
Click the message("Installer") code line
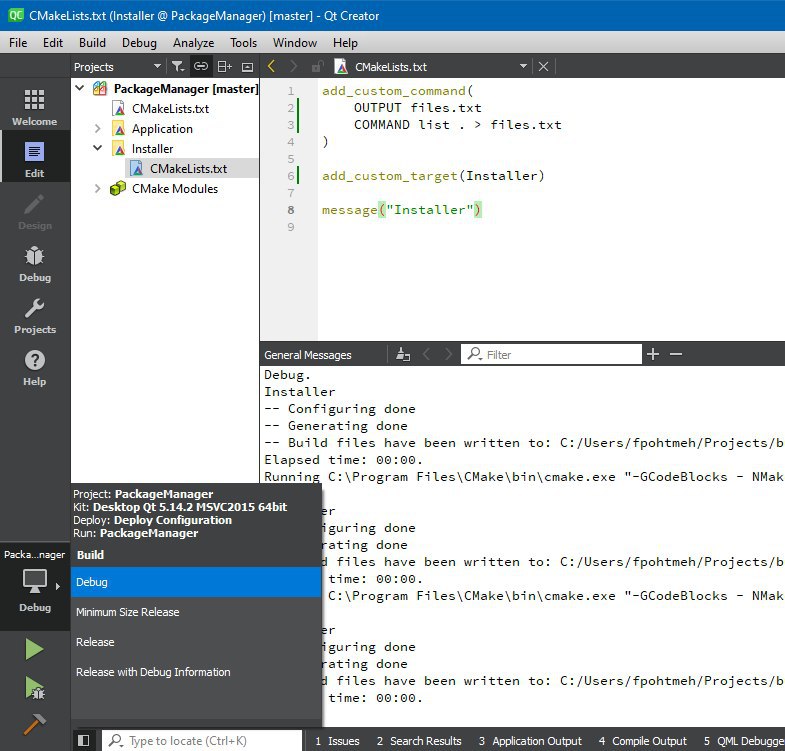click(x=401, y=210)
